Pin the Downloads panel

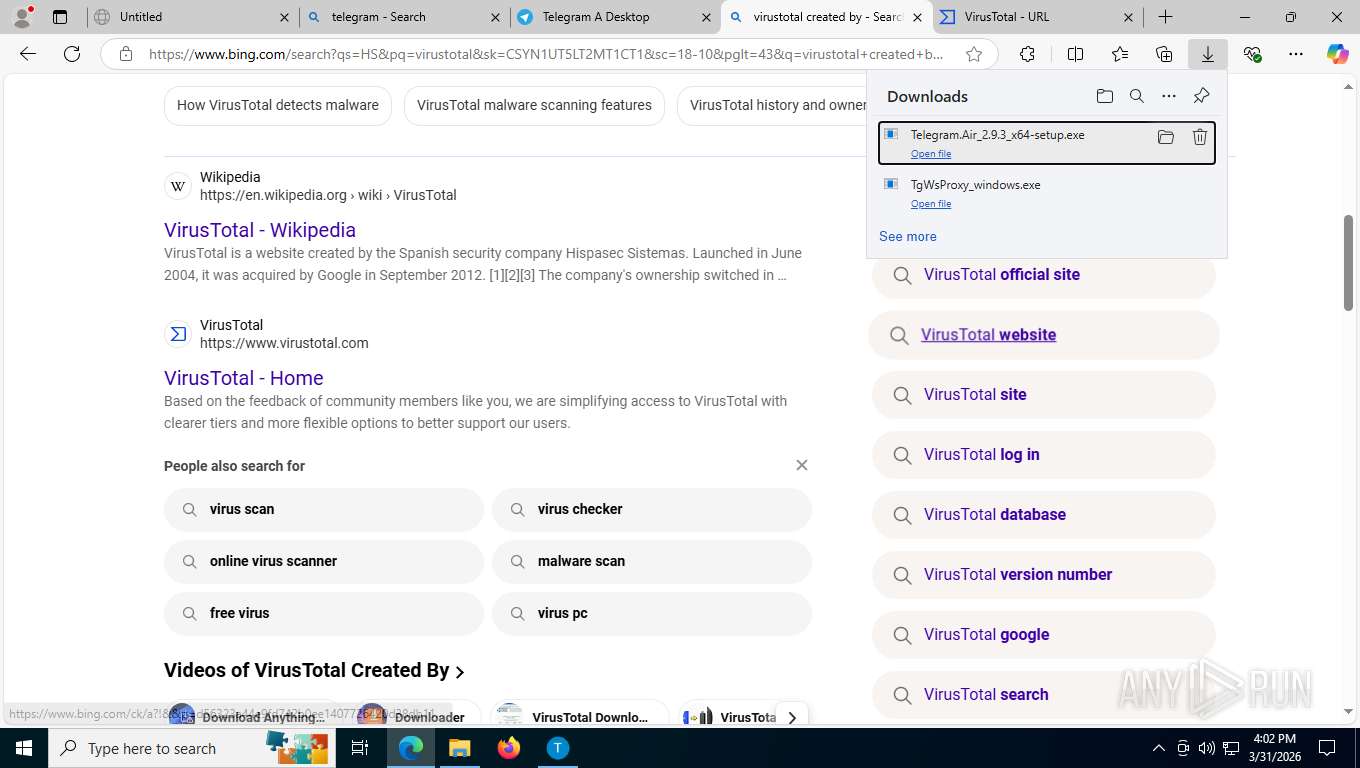pyautogui.click(x=1201, y=96)
